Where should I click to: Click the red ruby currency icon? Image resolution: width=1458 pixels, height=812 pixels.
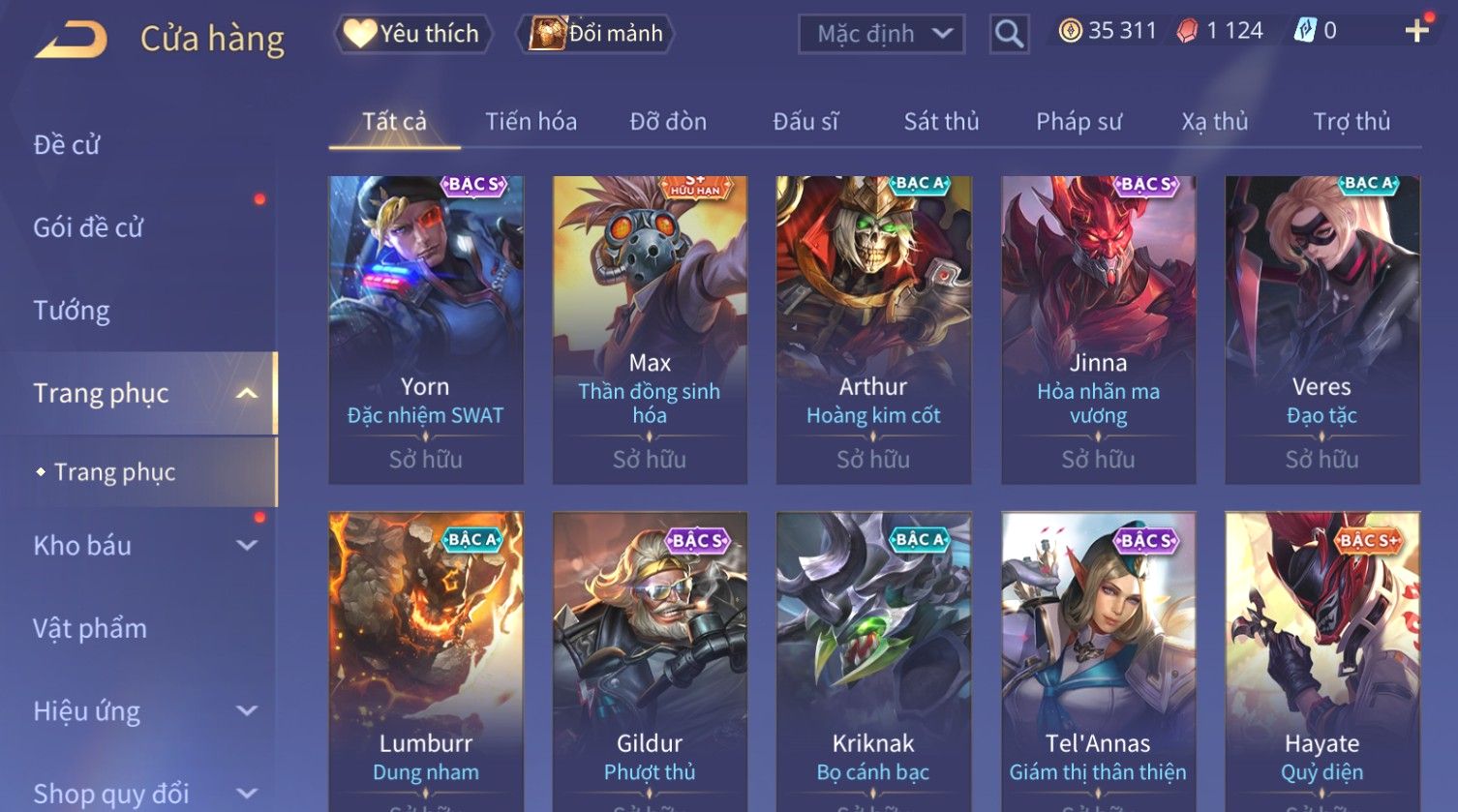click(1187, 32)
